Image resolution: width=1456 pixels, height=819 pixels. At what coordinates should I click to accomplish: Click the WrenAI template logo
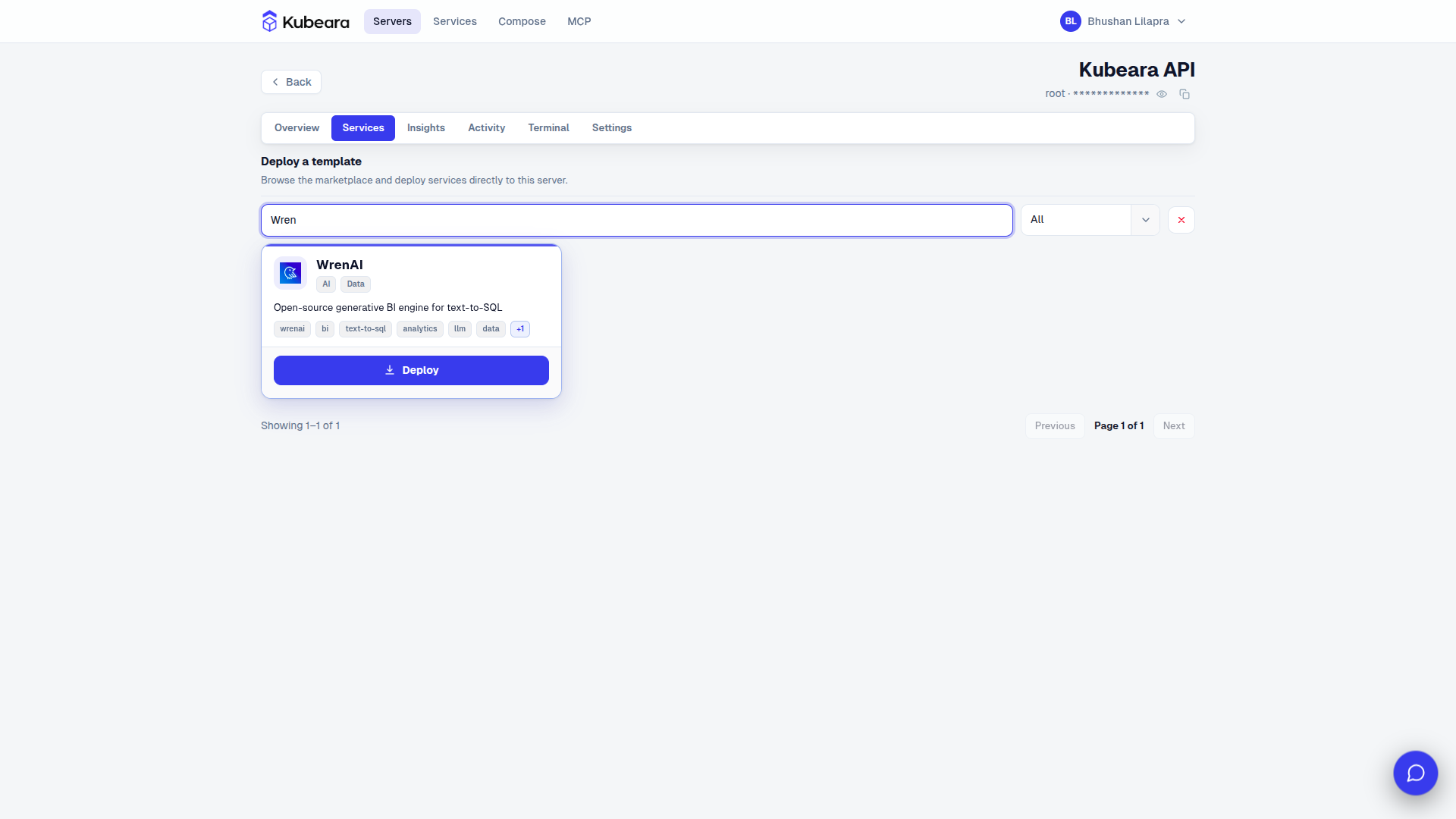tap(290, 273)
